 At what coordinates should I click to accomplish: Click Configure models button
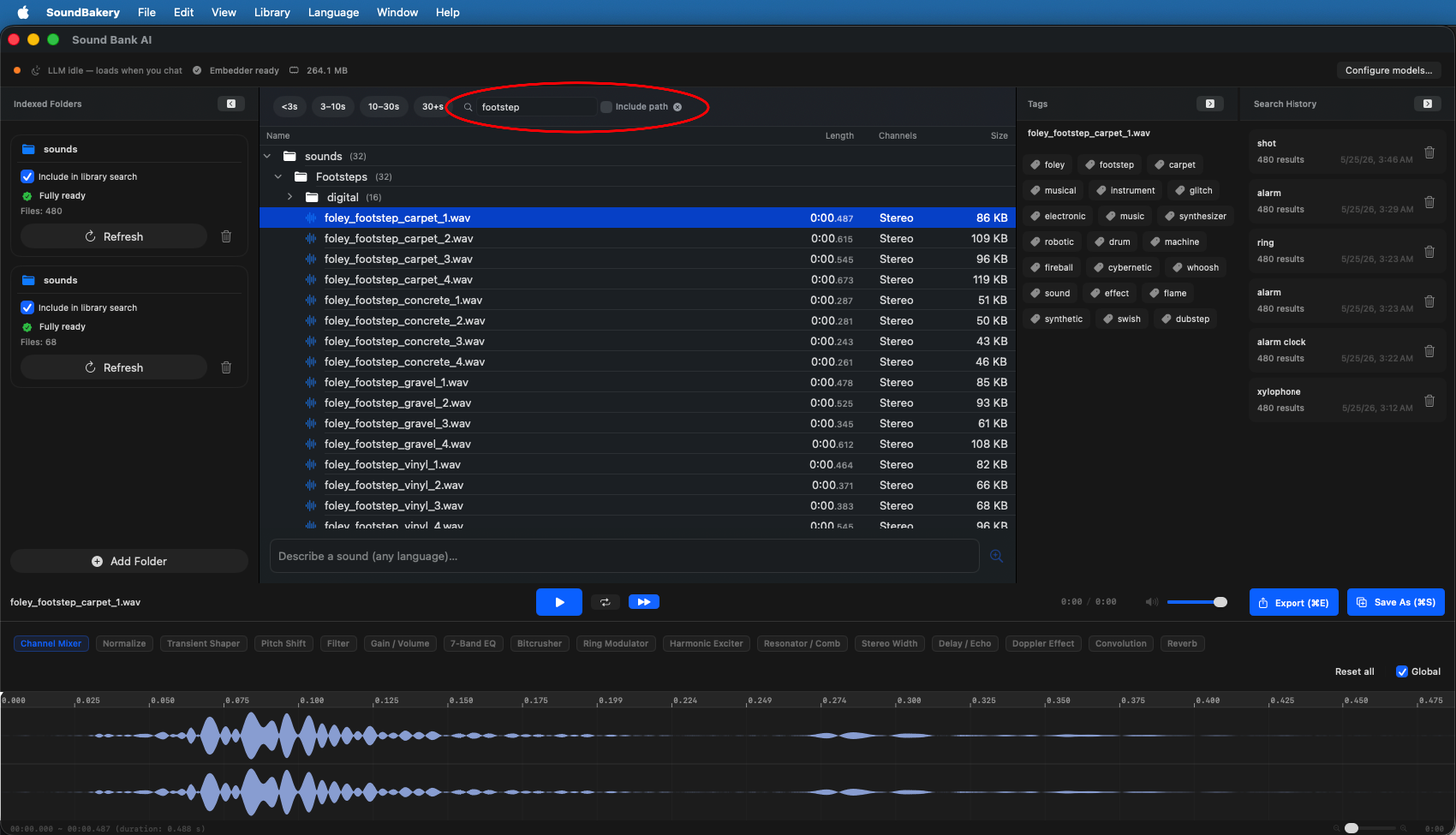pos(1388,70)
